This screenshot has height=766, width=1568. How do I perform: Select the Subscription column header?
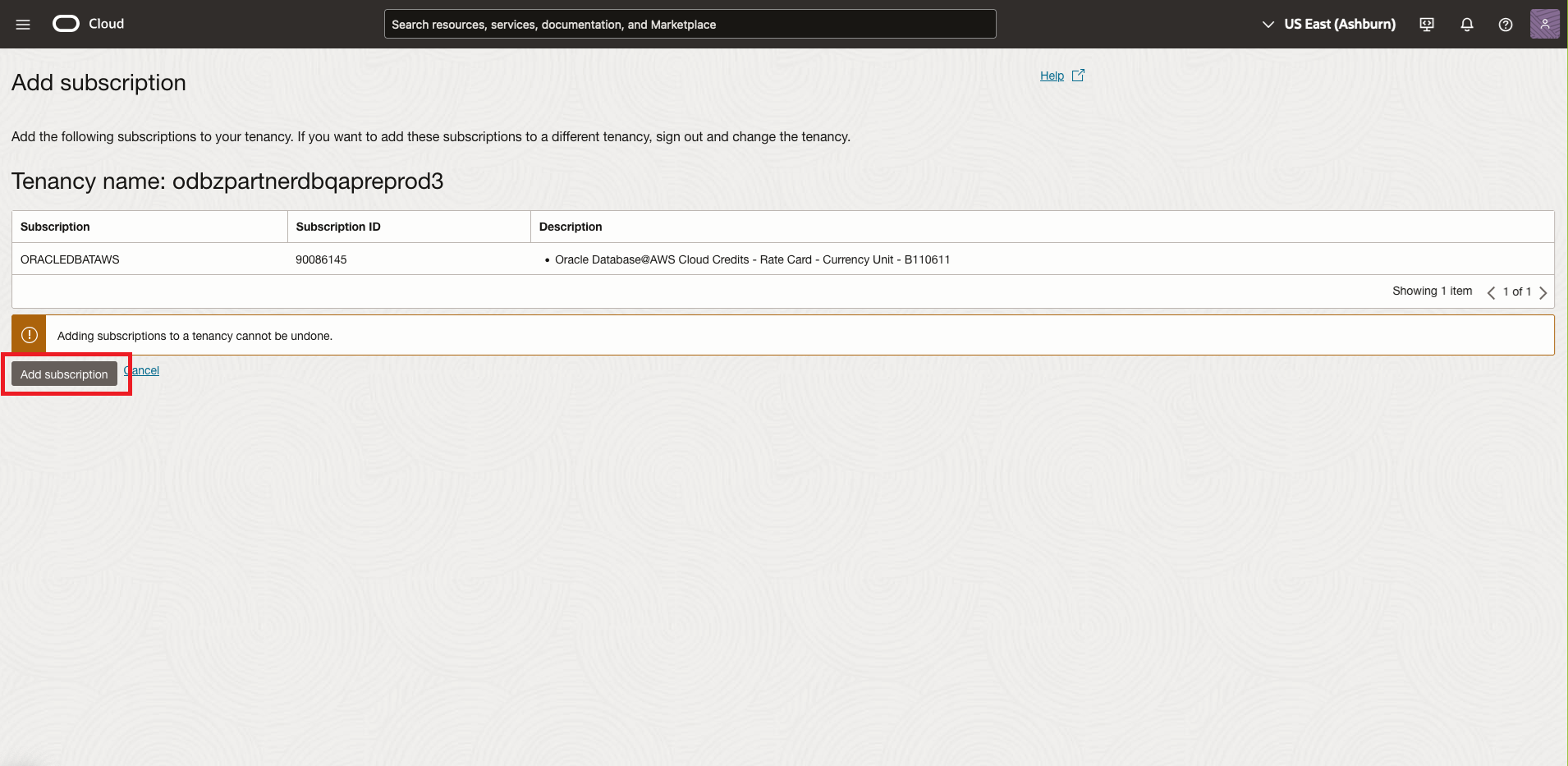55,227
